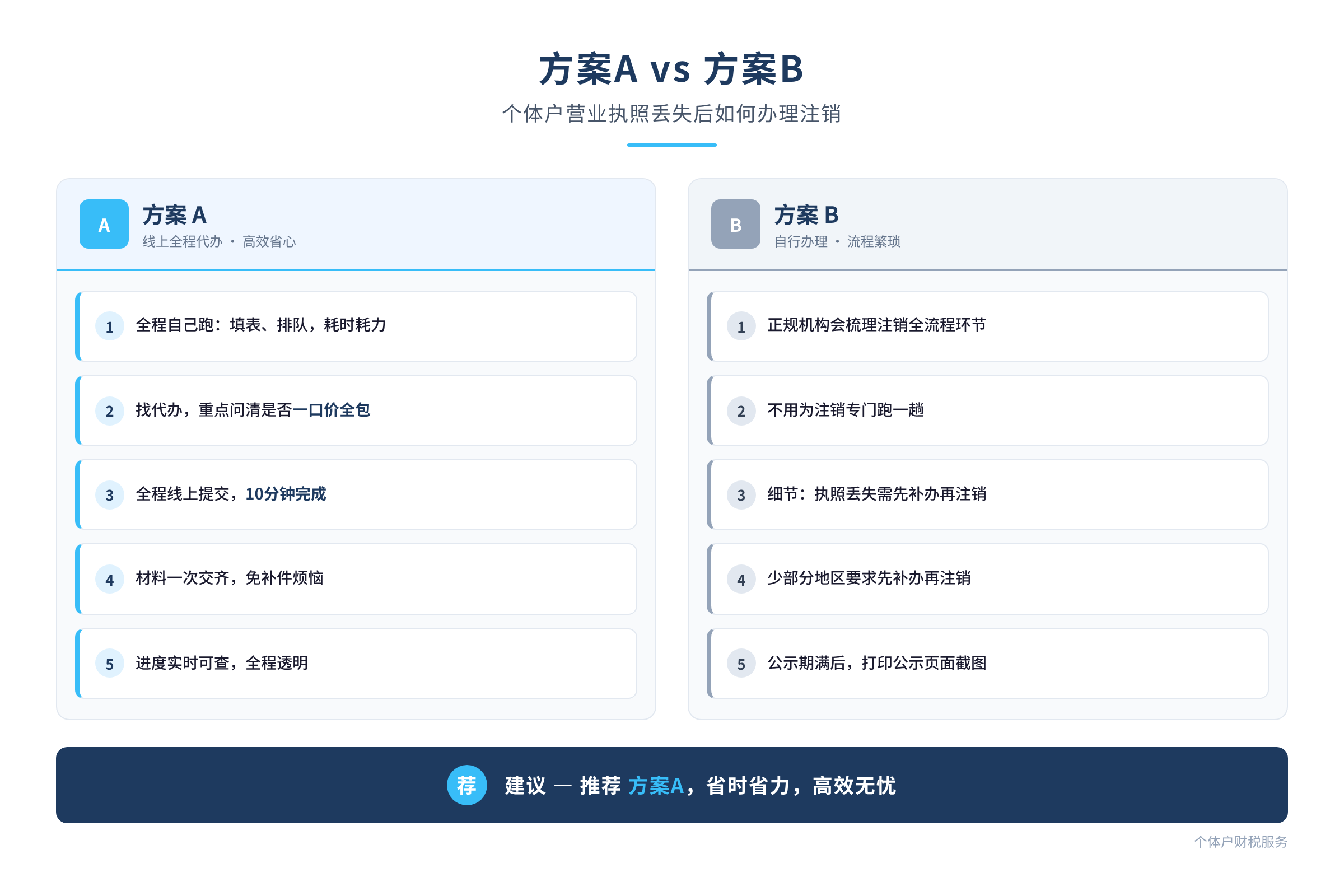
Task: Select text 不用为注销专门跑一趟
Action: point(845,410)
